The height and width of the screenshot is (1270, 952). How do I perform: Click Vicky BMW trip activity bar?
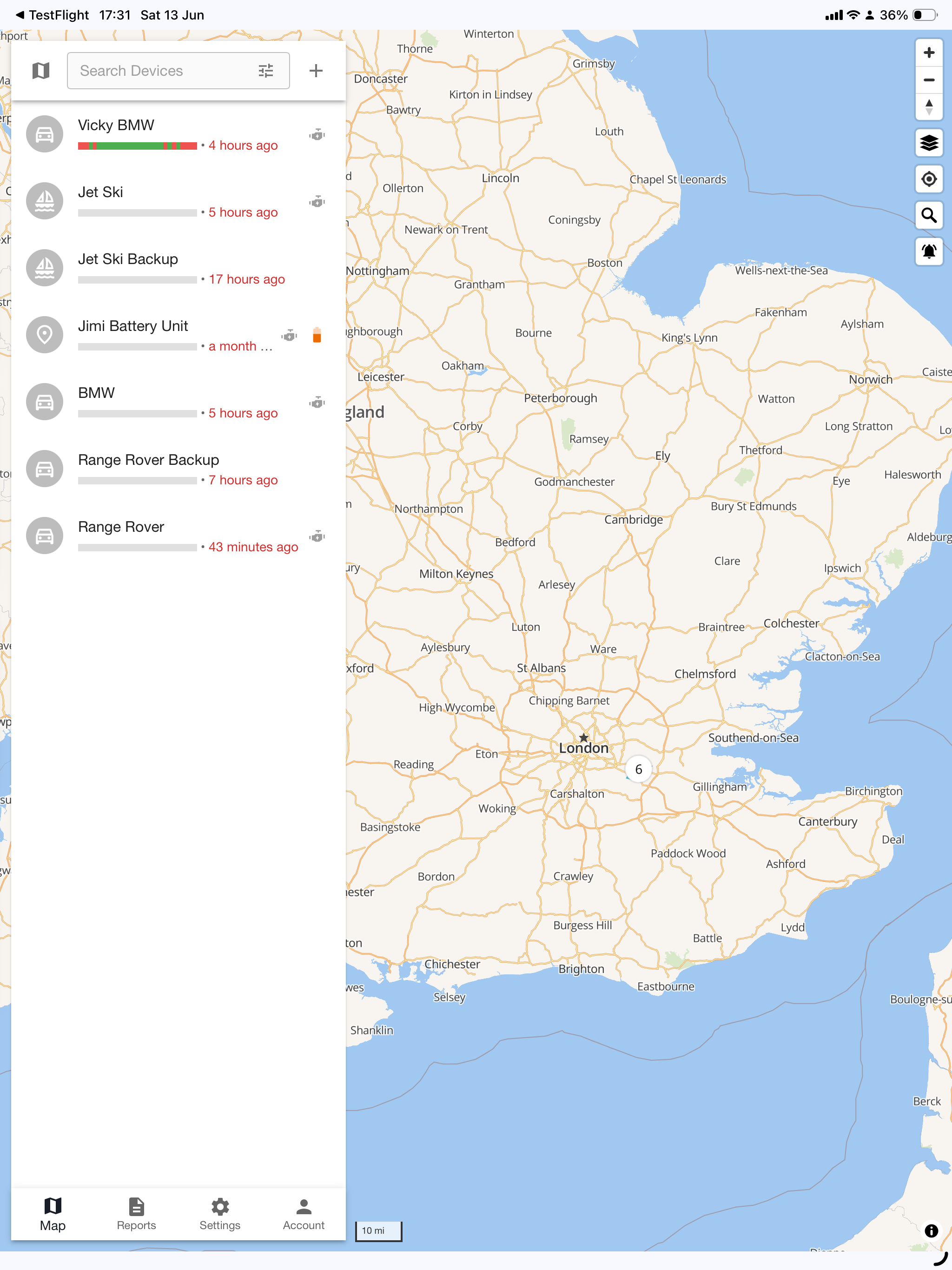(137, 146)
